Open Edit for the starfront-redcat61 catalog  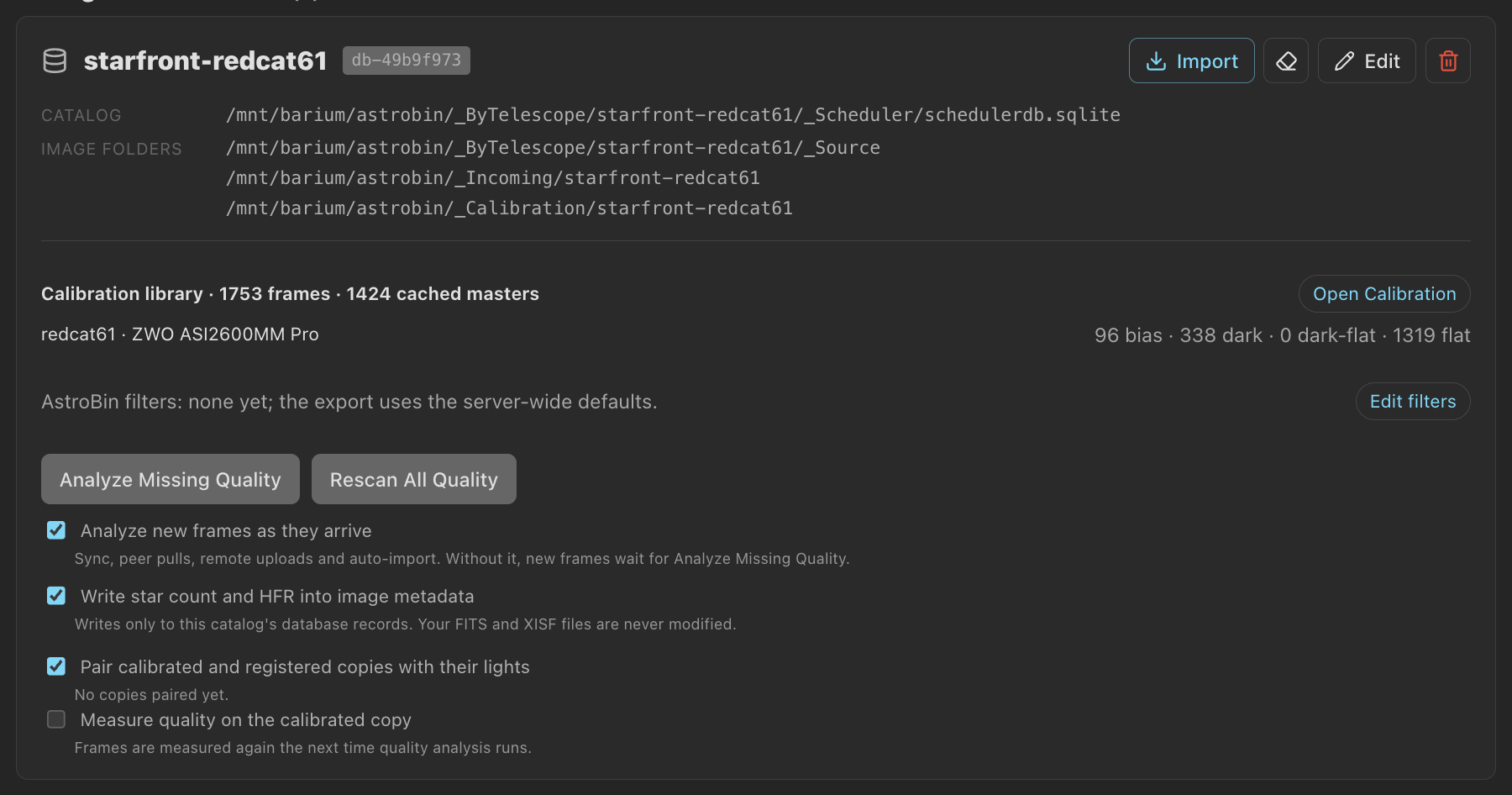tap(1367, 61)
